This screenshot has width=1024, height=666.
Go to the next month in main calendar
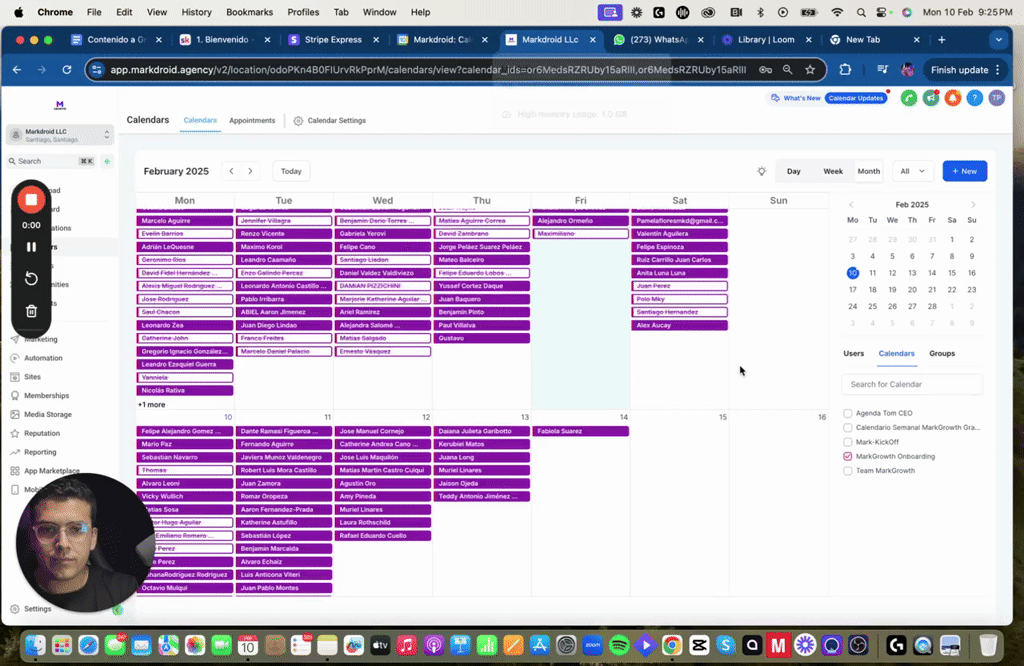[250, 171]
